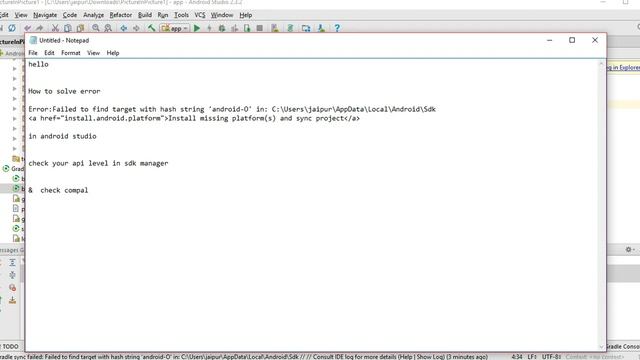Open SDK Manager icon in toolbar
The width and height of the screenshot is (640, 360).
[x=321, y=28]
